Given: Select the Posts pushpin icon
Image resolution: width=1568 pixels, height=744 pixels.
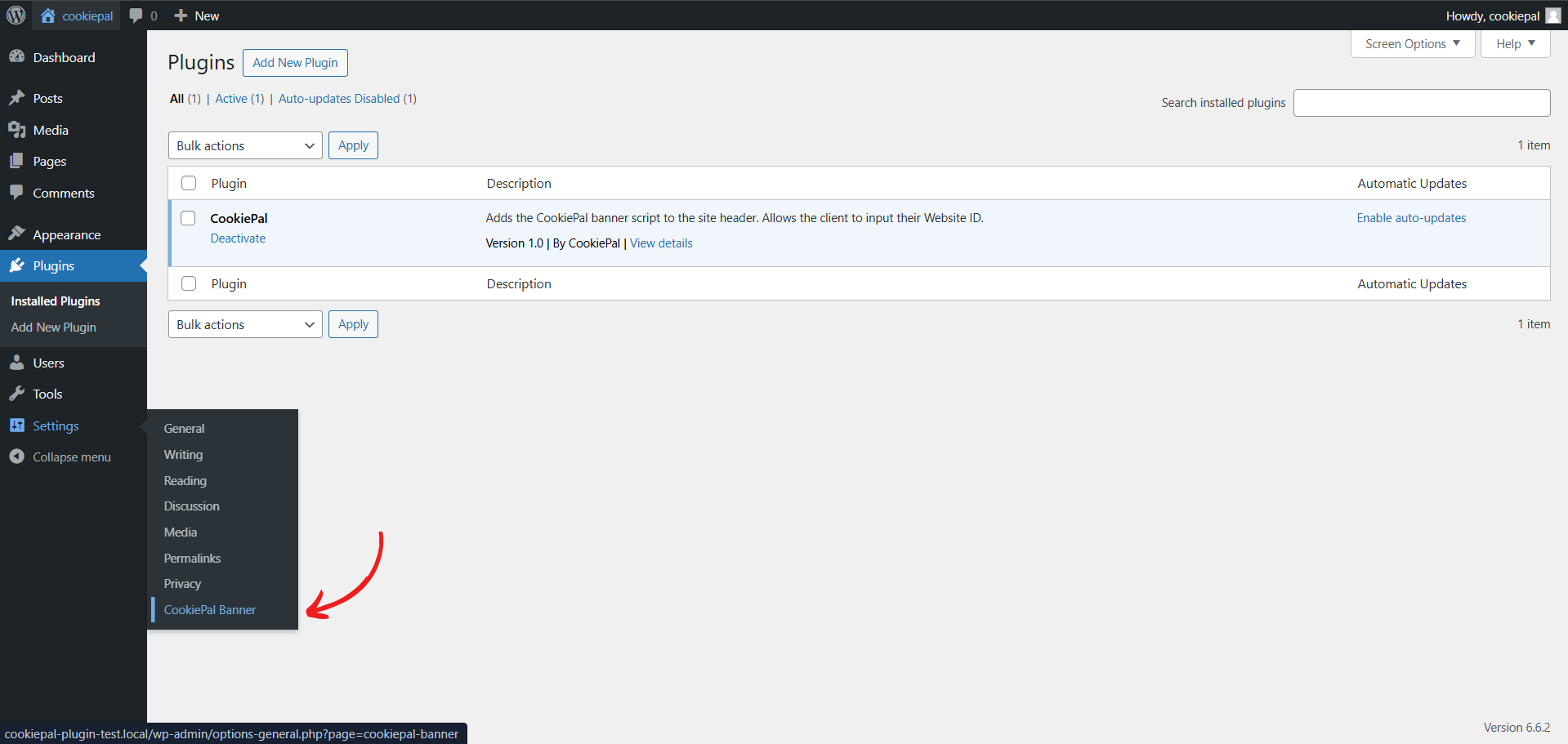Looking at the screenshot, I should pos(18,97).
